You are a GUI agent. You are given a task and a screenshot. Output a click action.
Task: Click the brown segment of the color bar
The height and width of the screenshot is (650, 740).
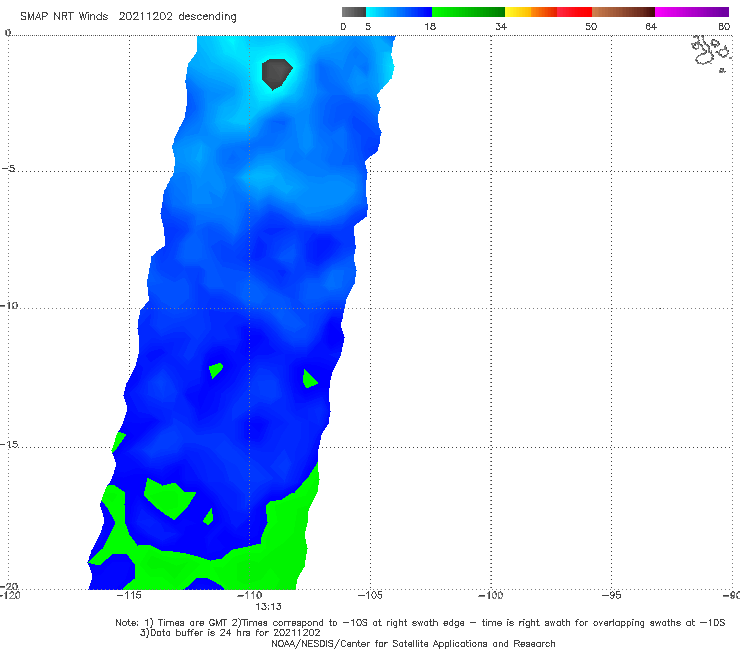coord(623,12)
